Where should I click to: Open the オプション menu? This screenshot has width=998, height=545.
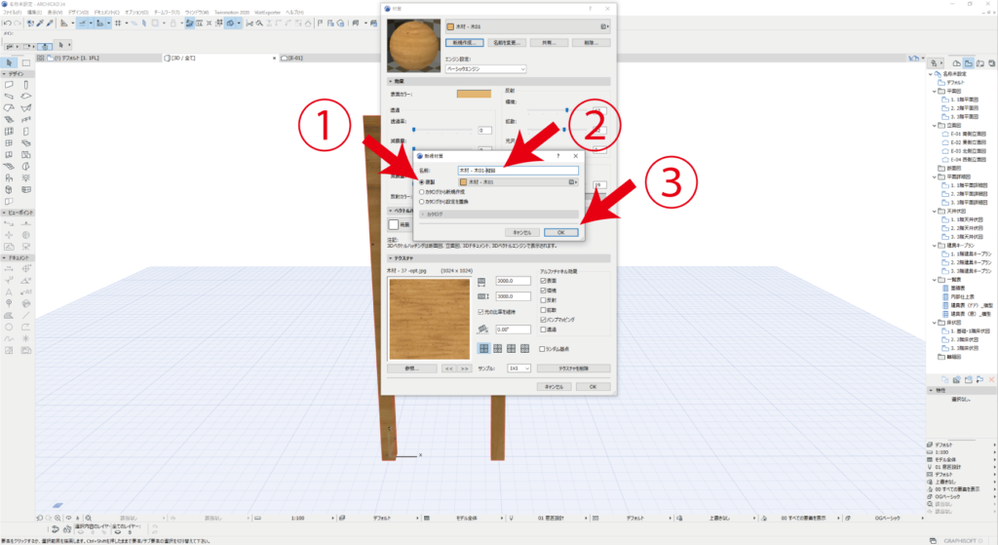pyautogui.click(x=137, y=12)
